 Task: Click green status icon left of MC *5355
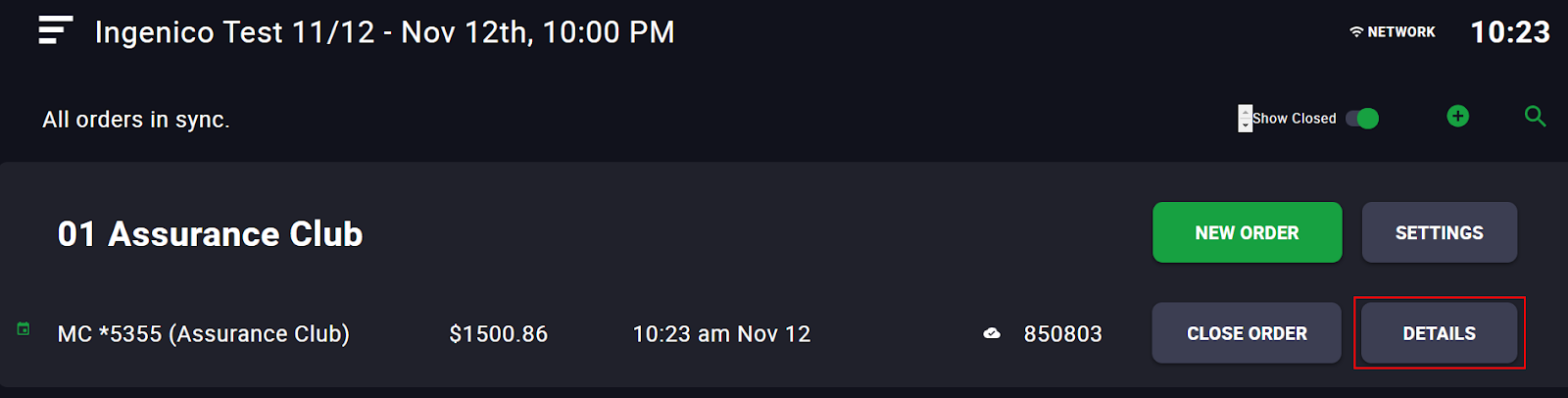[24, 328]
